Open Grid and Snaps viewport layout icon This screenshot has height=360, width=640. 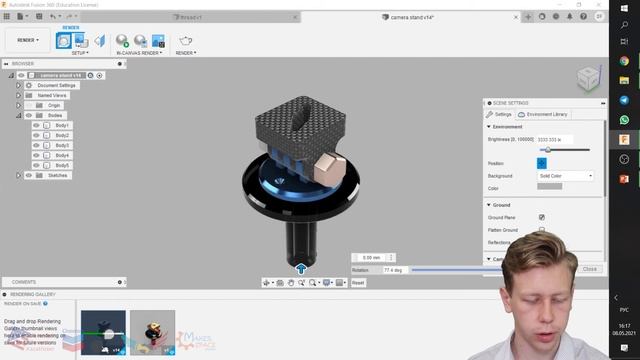tap(339, 282)
